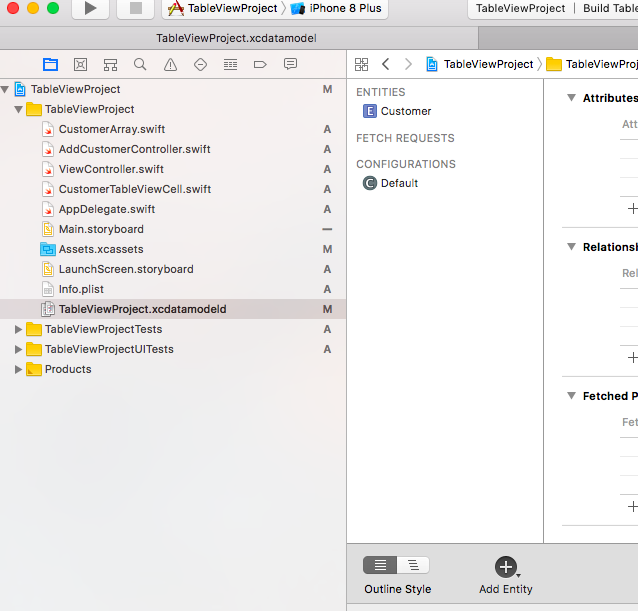Collapse the TableViewProject group folder
638x611 pixels.
(x=19, y=109)
